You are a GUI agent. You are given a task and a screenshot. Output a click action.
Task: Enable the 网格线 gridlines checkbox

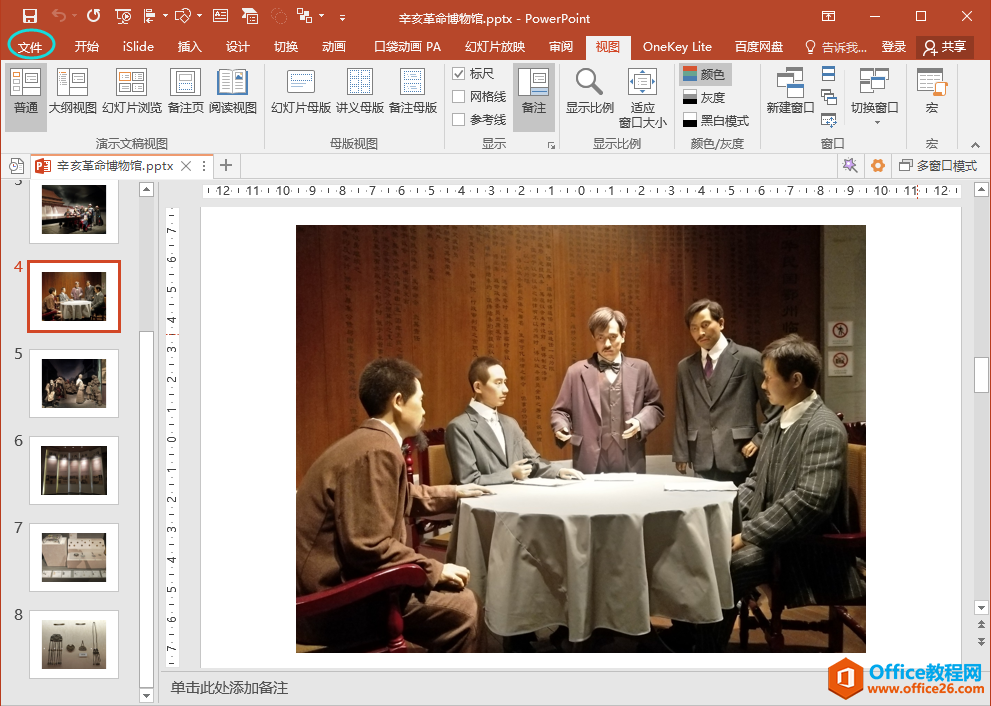point(459,97)
